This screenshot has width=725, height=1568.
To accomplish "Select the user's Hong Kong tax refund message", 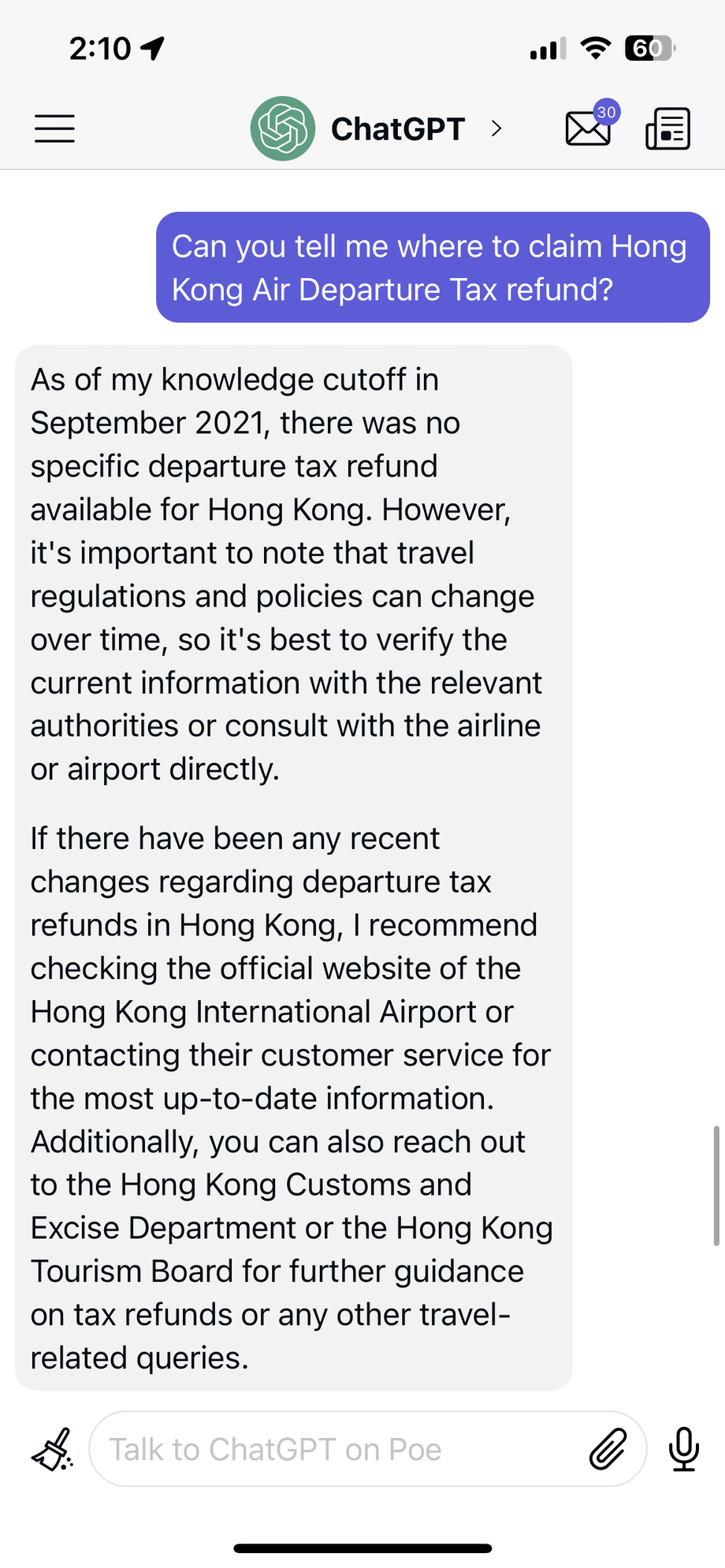I will 433,267.
